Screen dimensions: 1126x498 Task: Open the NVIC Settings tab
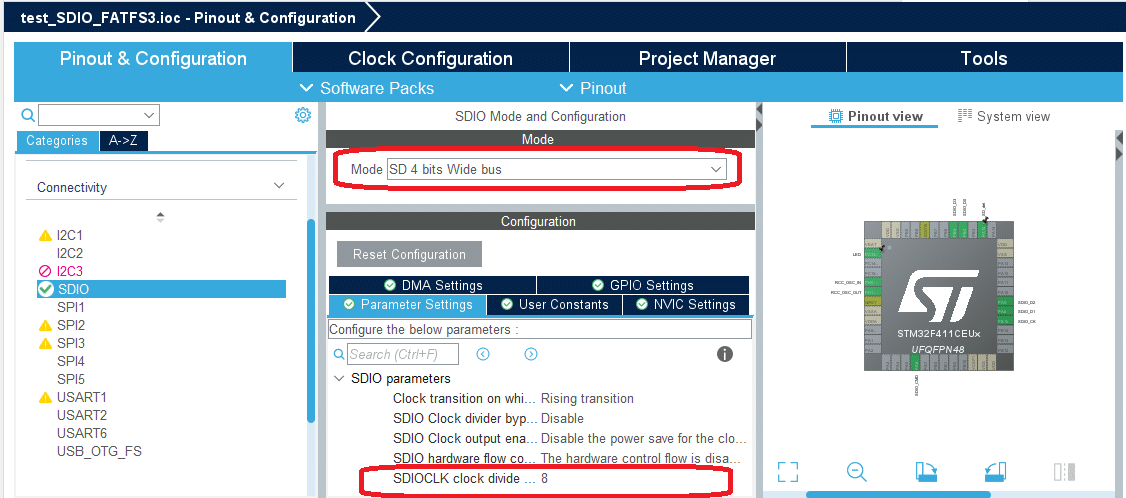tap(686, 305)
